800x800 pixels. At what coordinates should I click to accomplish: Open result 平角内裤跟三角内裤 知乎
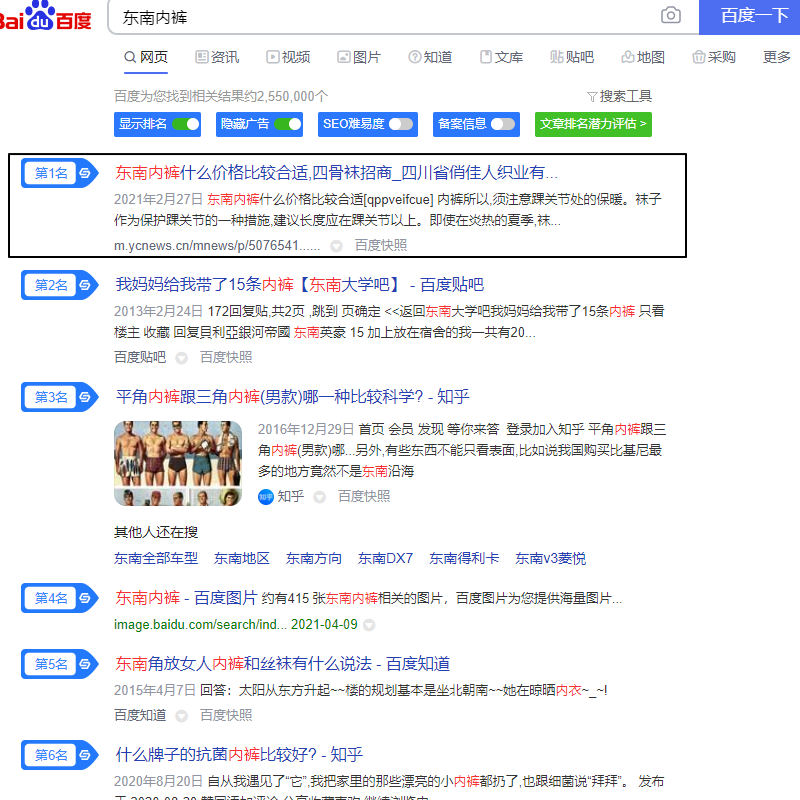point(292,396)
